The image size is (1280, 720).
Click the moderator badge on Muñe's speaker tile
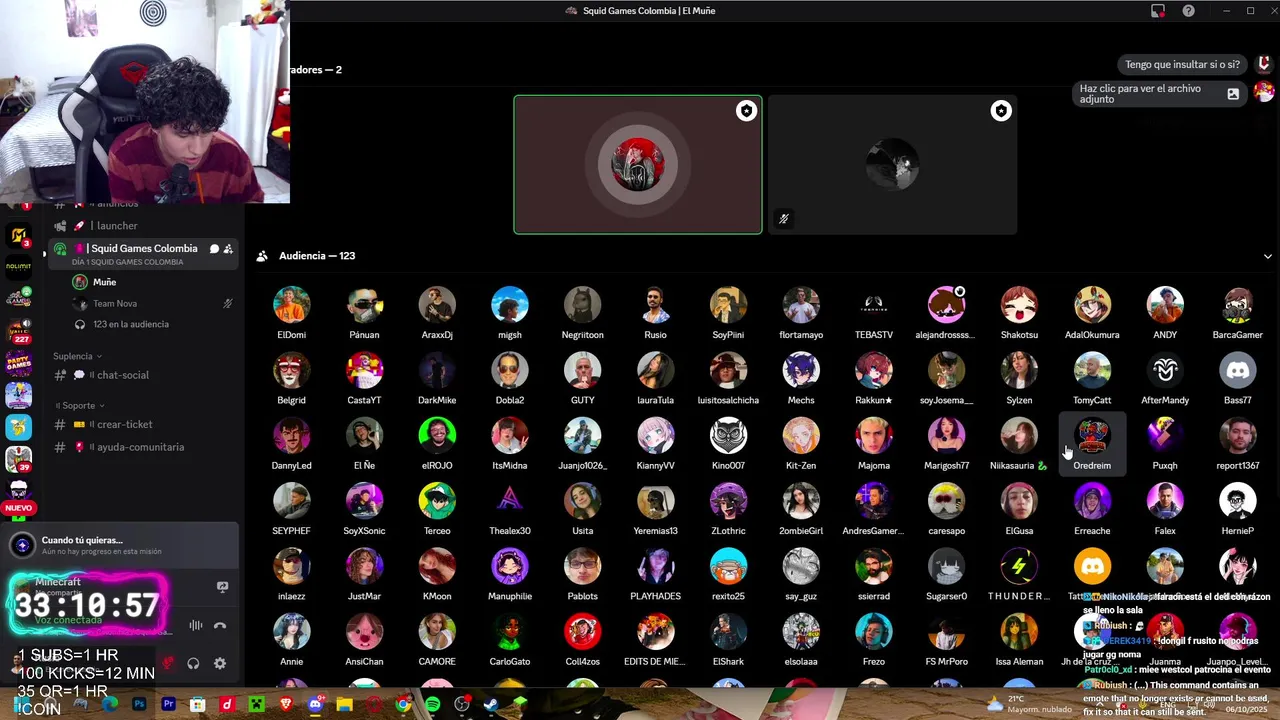746,111
